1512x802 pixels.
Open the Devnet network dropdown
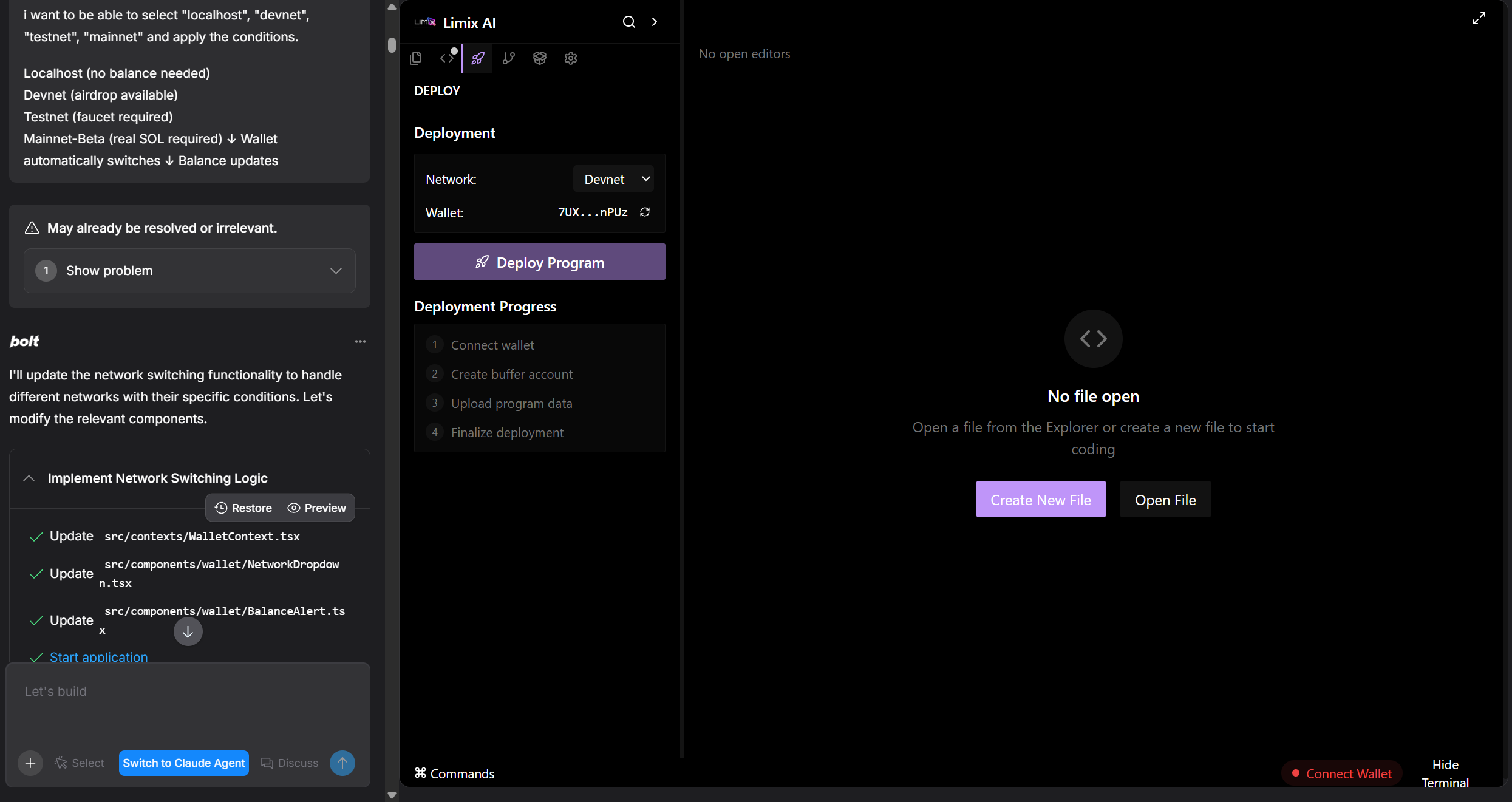click(x=613, y=179)
